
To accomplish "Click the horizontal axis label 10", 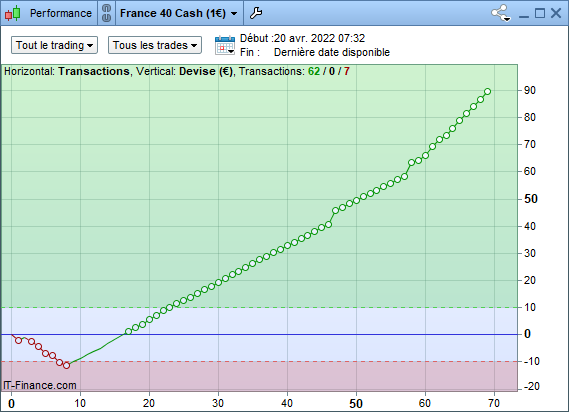I will point(80,403).
